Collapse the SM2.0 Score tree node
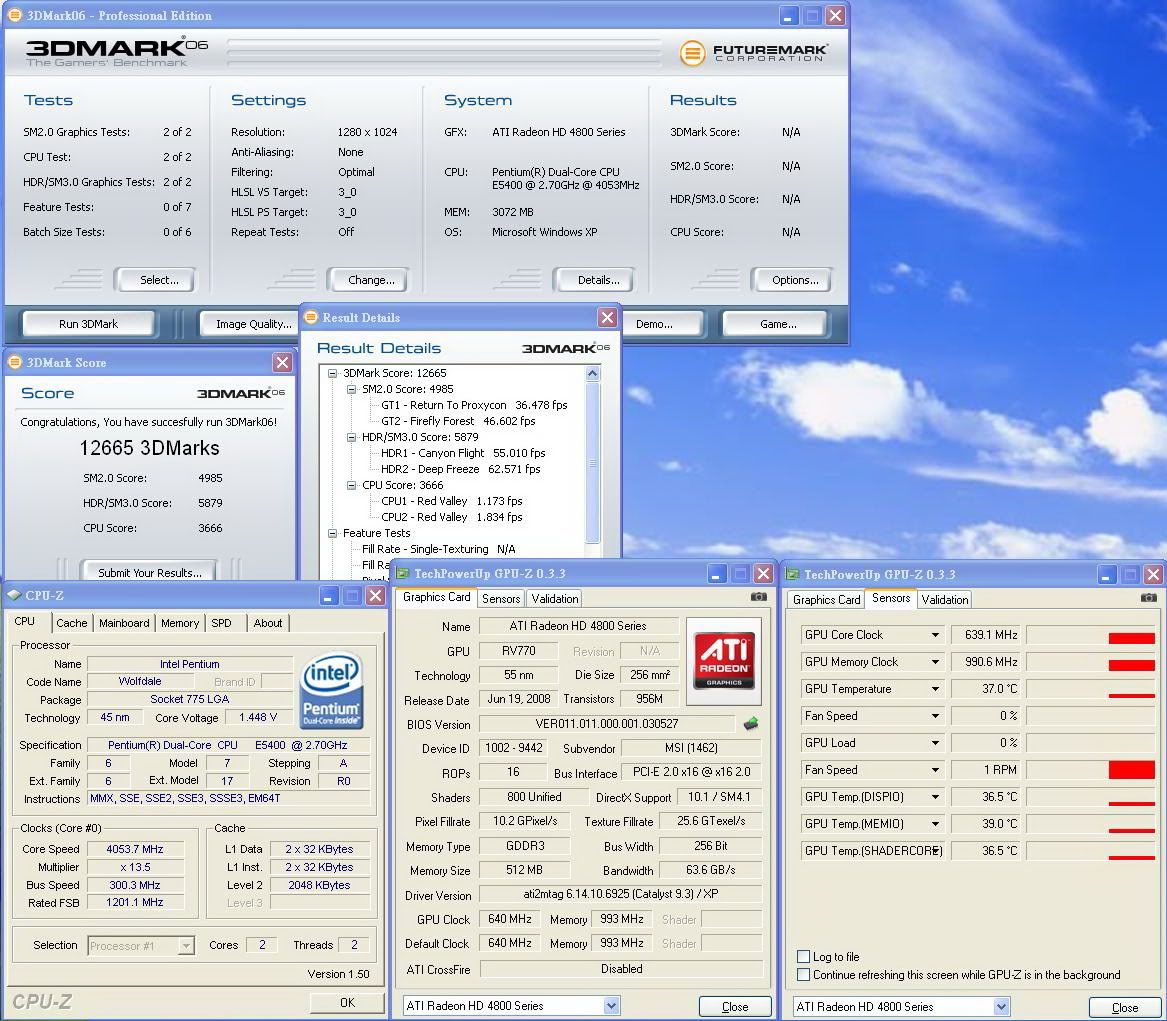Screen dimensions: 1167x1021 pyautogui.click(x=351, y=389)
